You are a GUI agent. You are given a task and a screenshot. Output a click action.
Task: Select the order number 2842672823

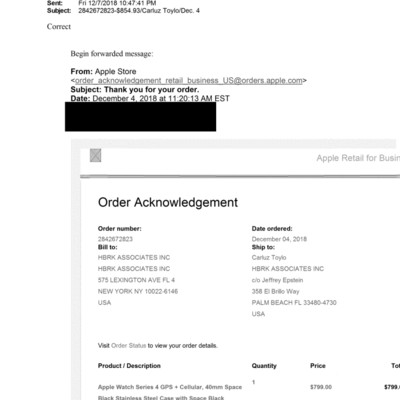tap(115, 239)
